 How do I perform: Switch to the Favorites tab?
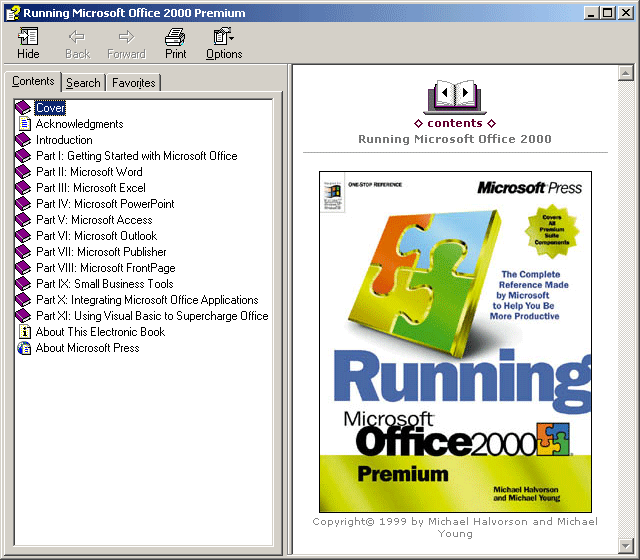tap(133, 83)
